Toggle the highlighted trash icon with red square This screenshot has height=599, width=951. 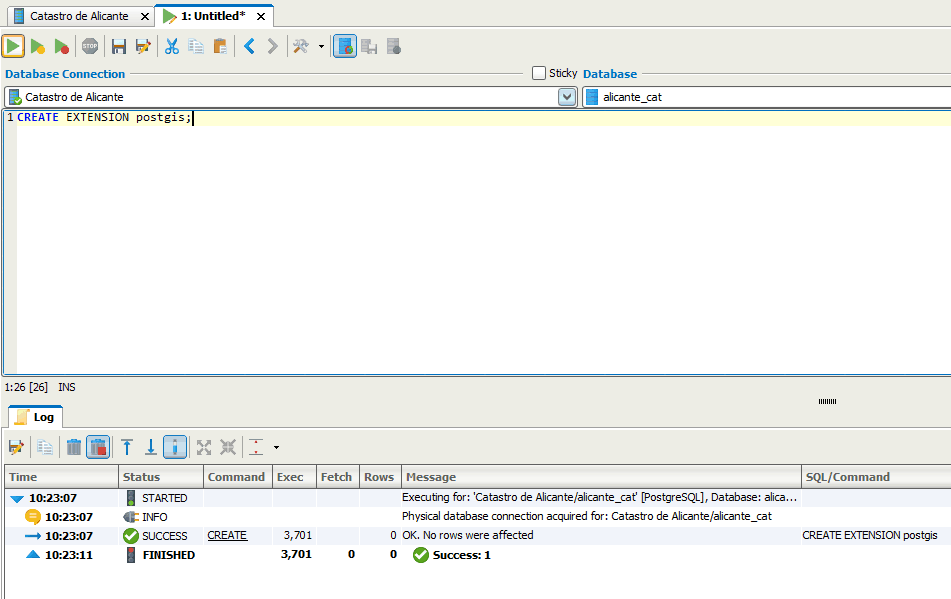(x=98, y=447)
